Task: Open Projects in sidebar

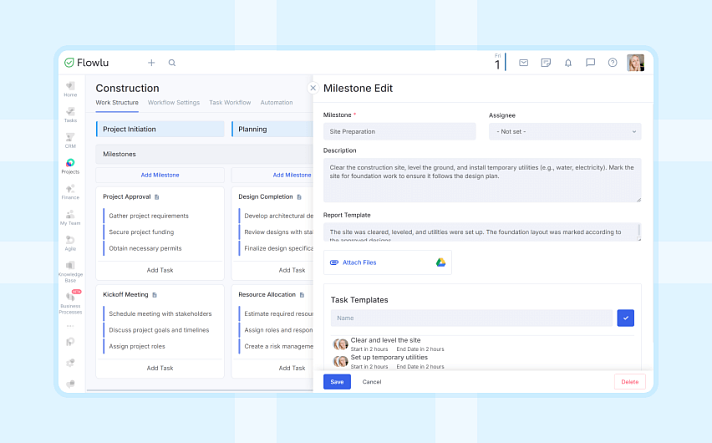Action: (x=70, y=166)
